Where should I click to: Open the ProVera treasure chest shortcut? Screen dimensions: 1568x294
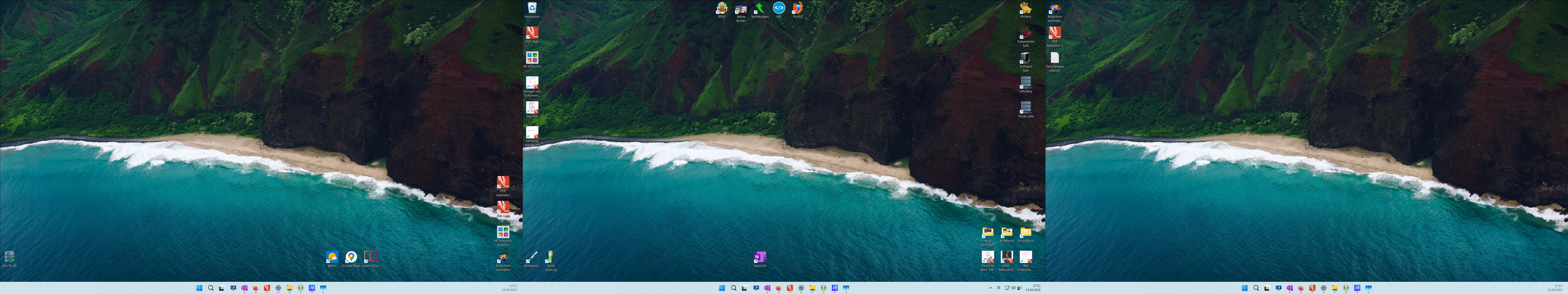point(1025,9)
